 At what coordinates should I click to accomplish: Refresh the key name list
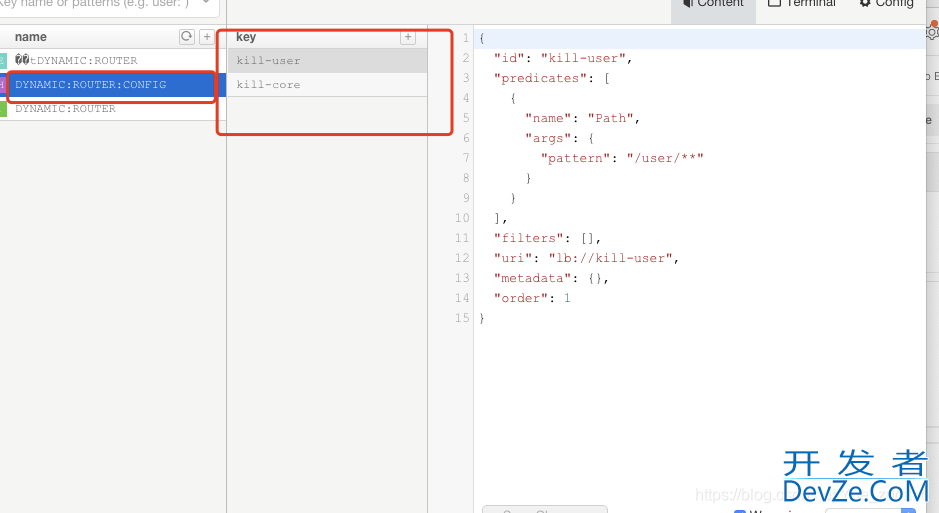(x=187, y=37)
